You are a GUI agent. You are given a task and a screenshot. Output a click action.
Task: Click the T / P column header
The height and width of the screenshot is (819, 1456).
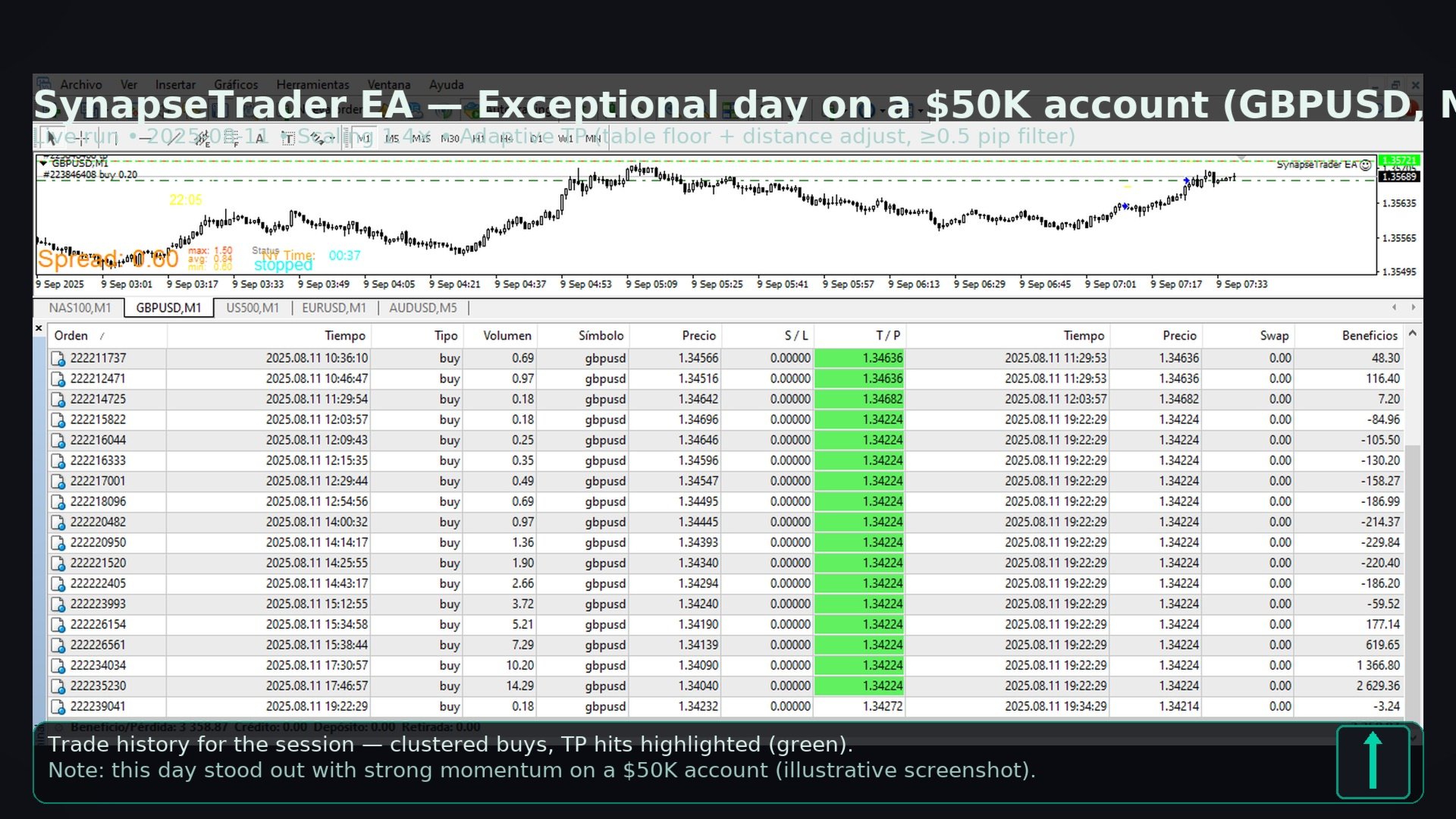(x=859, y=336)
